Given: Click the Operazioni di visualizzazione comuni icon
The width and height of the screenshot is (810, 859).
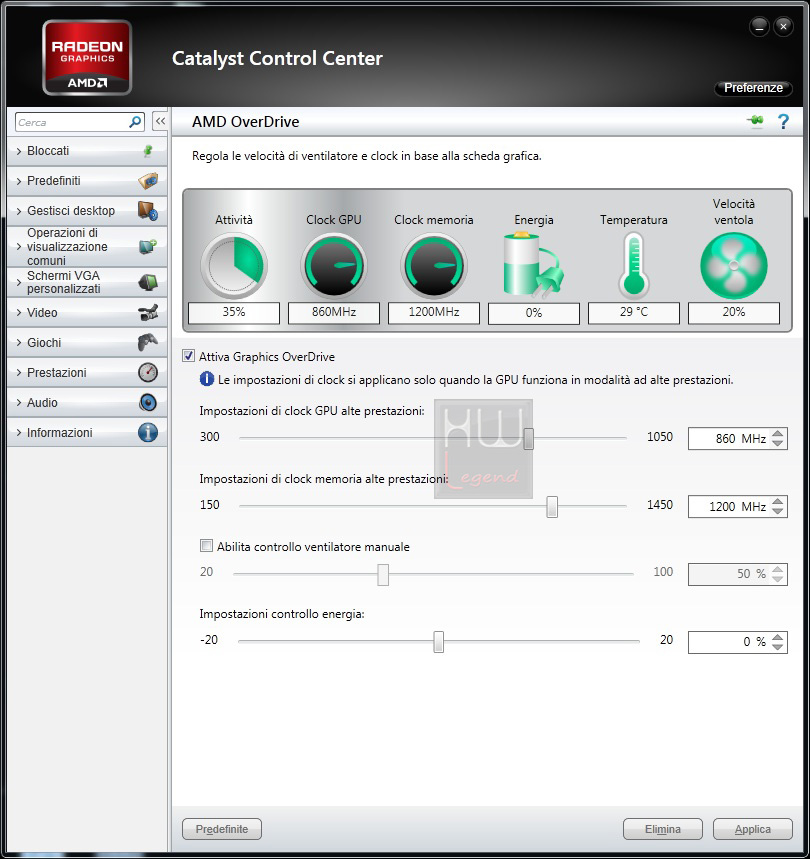Looking at the screenshot, I should coord(148,247).
